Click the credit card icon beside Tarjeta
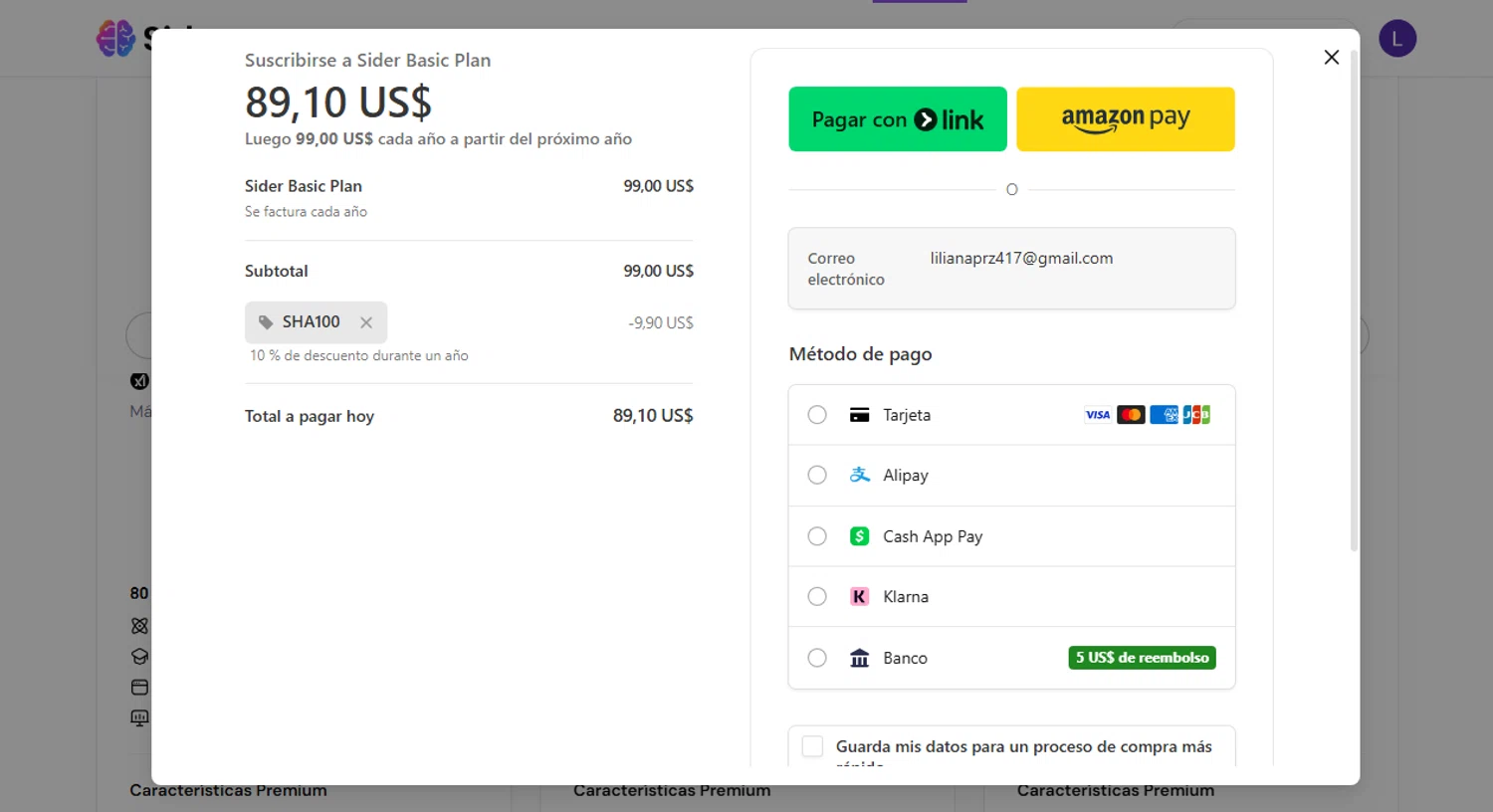Viewport: 1493px width, 812px height. pyautogui.click(x=860, y=415)
